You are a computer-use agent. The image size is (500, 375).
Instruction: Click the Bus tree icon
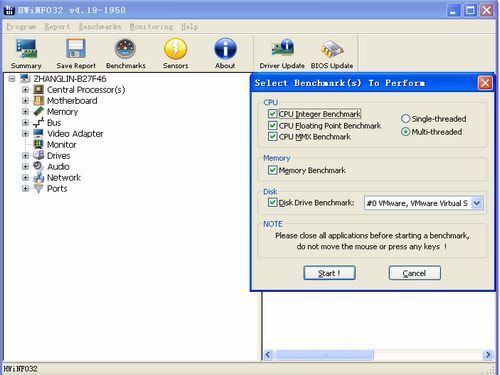tap(39, 123)
